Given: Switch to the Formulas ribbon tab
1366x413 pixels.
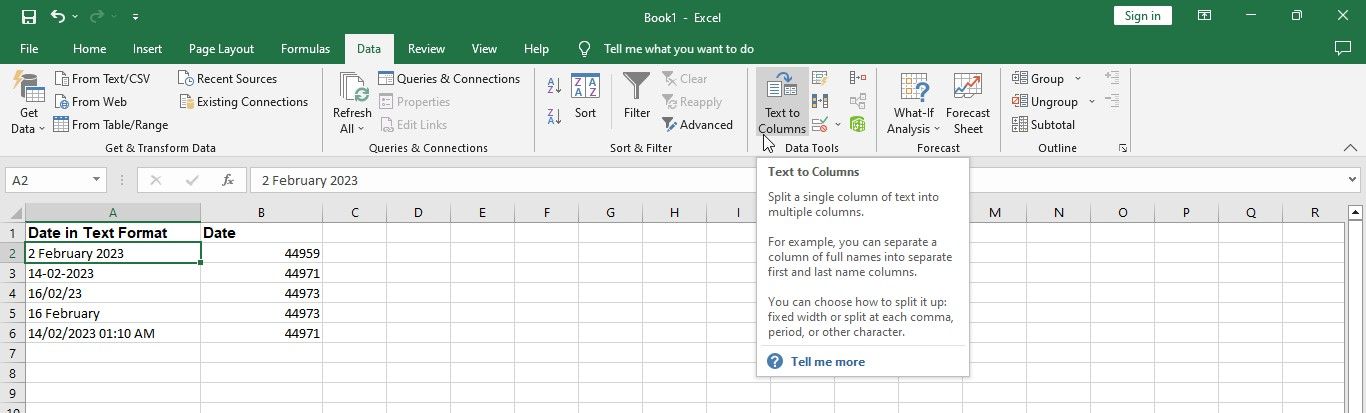Looking at the screenshot, I should tap(305, 49).
